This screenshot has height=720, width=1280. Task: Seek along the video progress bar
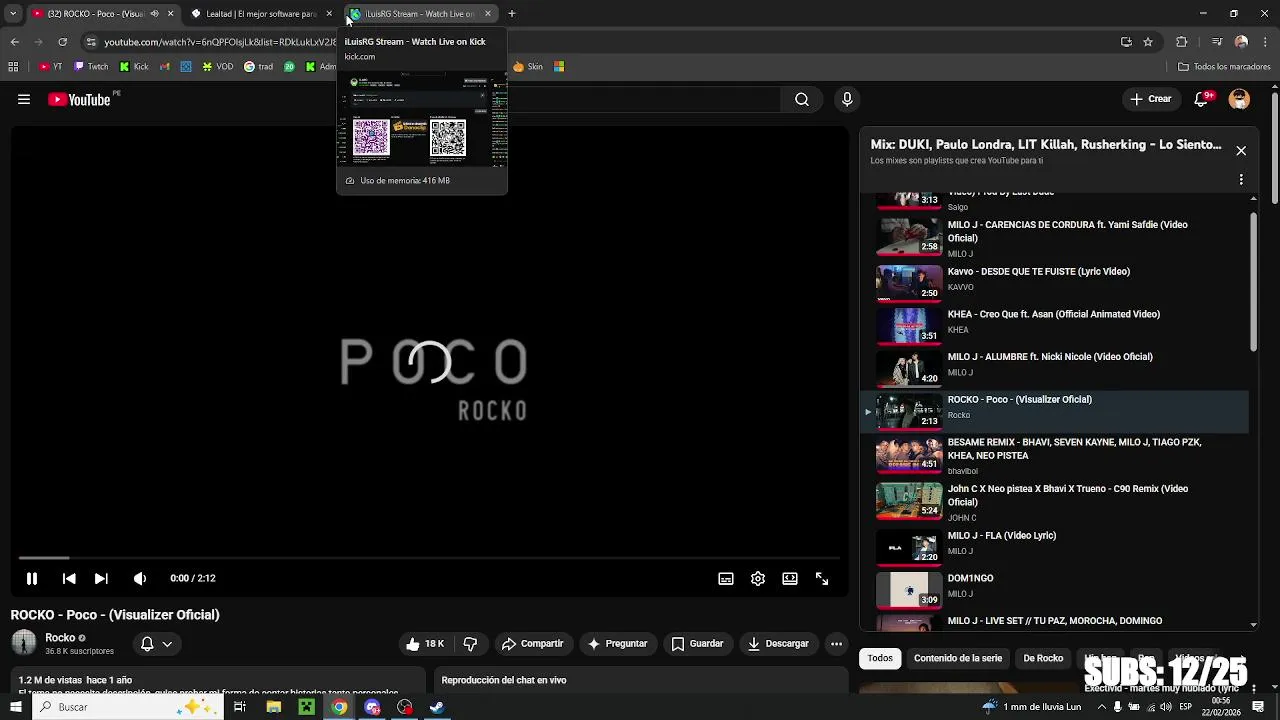pos(430,558)
